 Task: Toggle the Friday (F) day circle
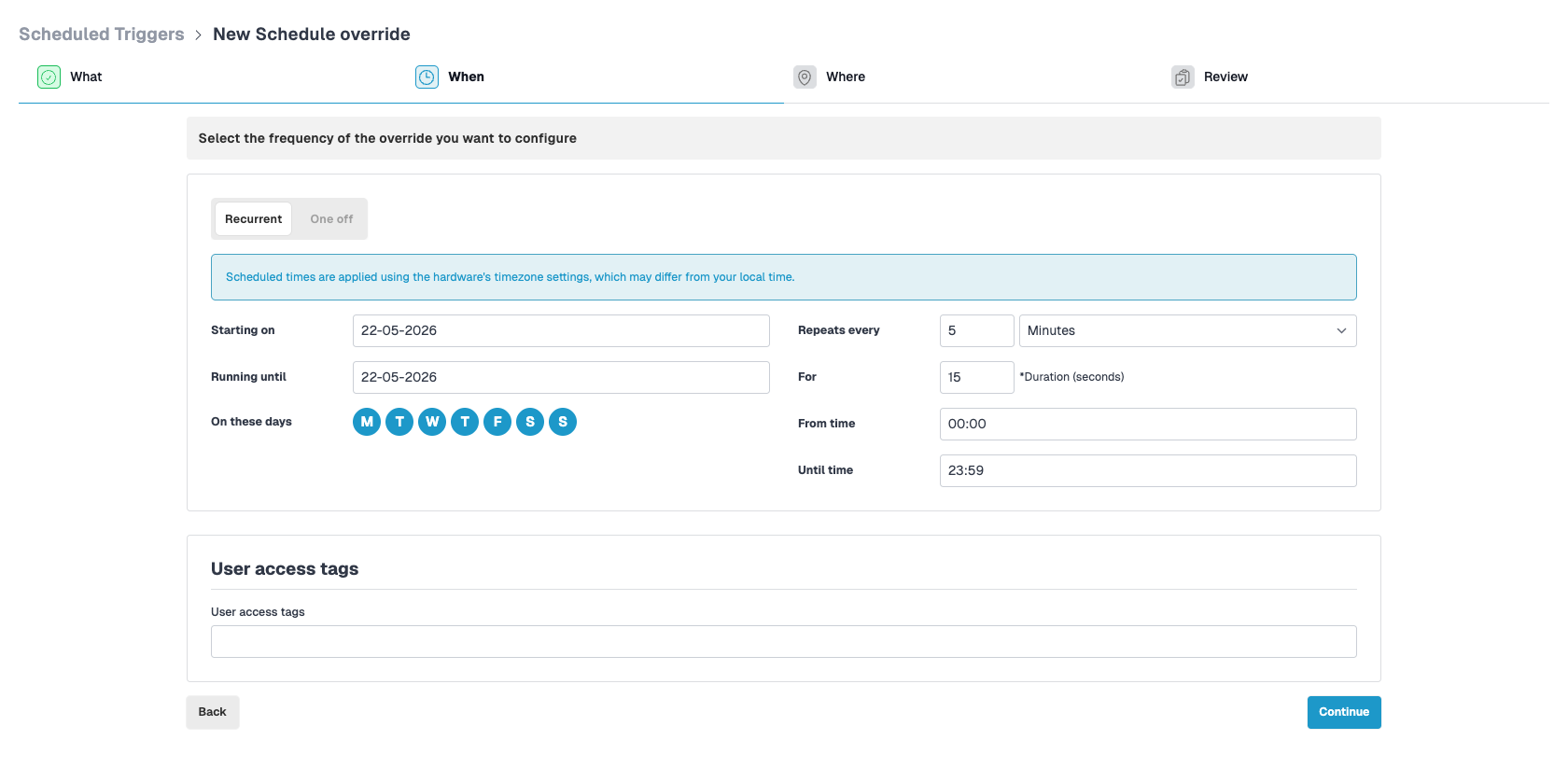coord(497,422)
